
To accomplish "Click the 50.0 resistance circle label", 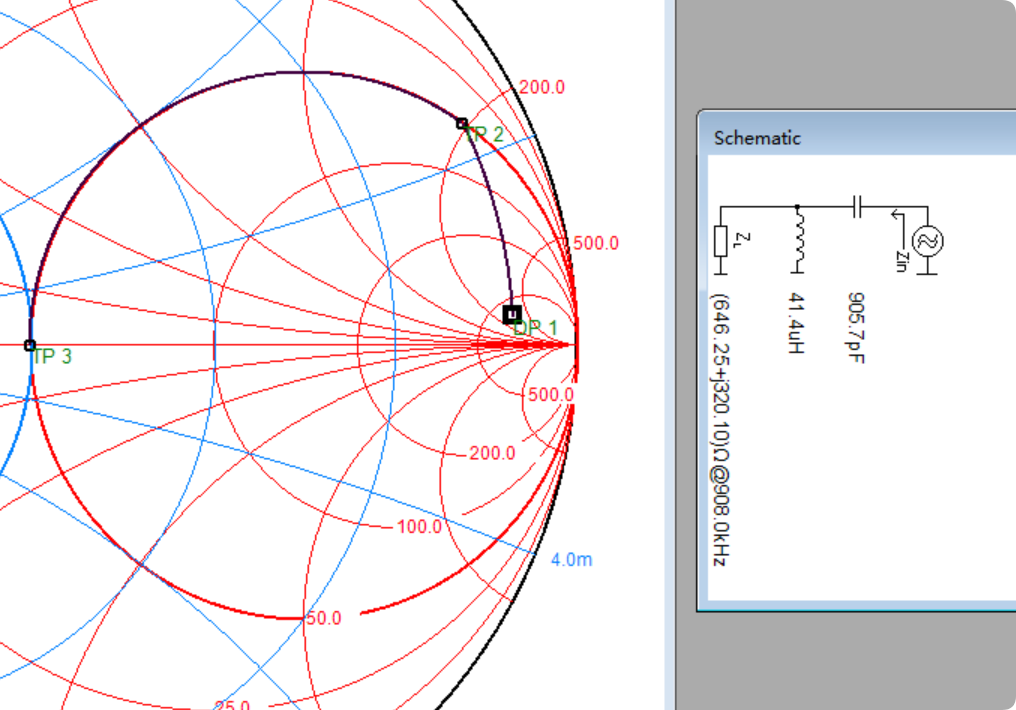I will (323, 619).
